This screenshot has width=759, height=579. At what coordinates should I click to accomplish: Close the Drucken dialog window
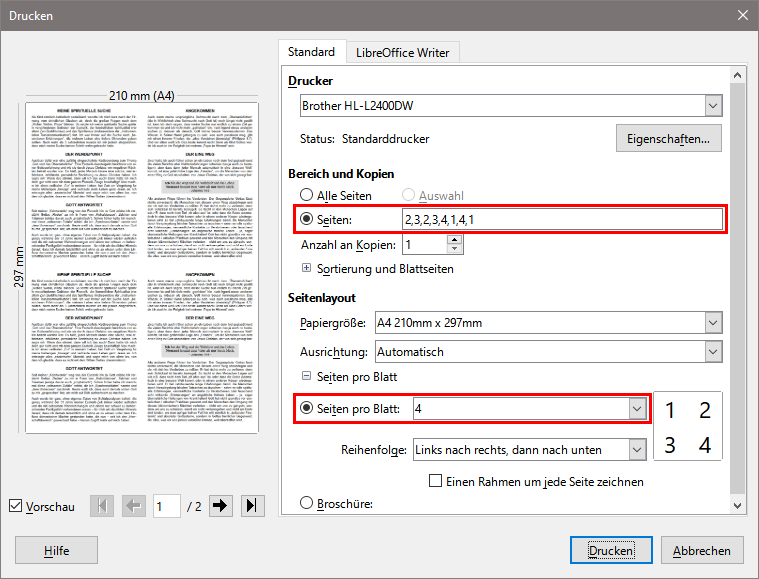(x=741, y=15)
